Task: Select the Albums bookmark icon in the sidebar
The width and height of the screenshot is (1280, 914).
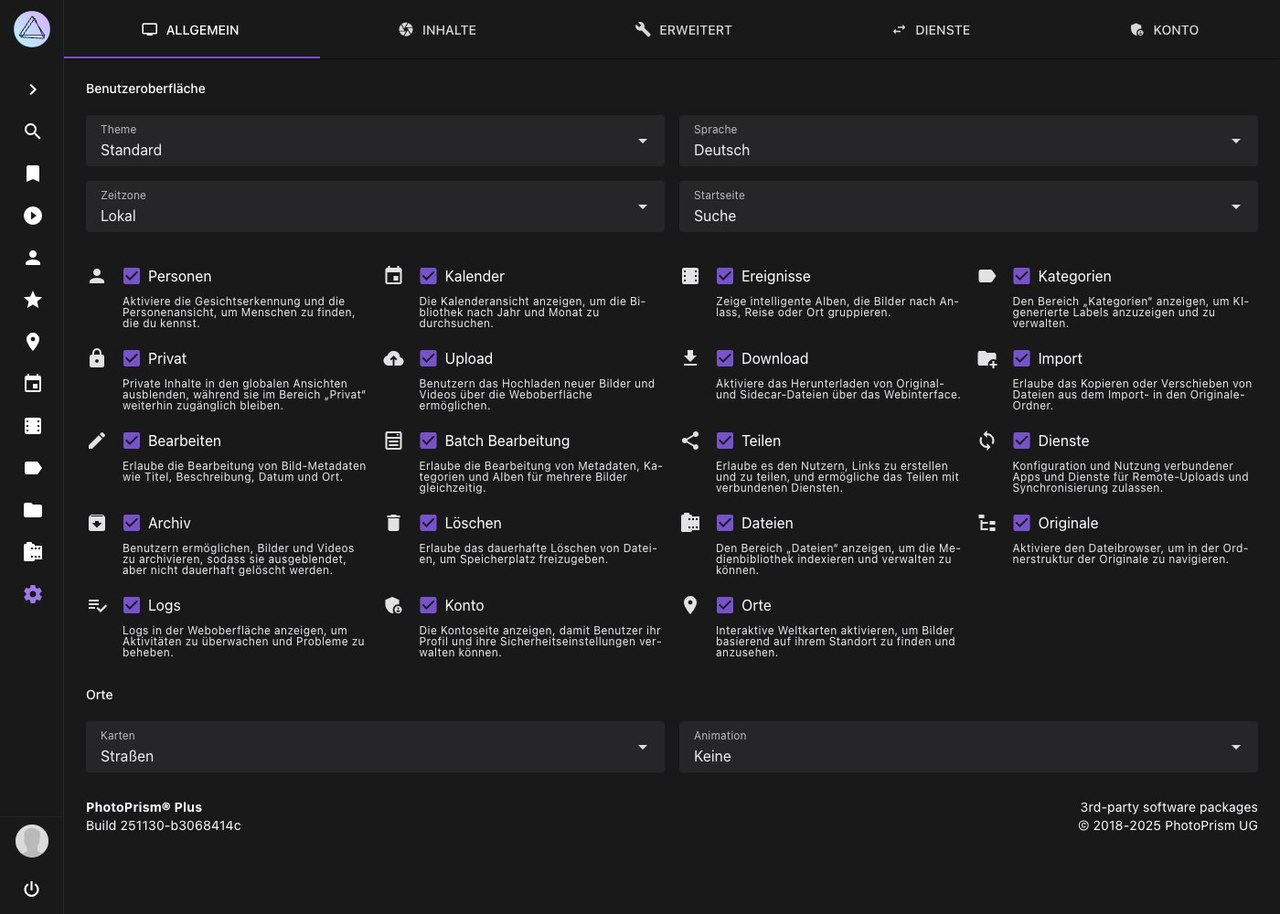Action: click(x=31, y=173)
